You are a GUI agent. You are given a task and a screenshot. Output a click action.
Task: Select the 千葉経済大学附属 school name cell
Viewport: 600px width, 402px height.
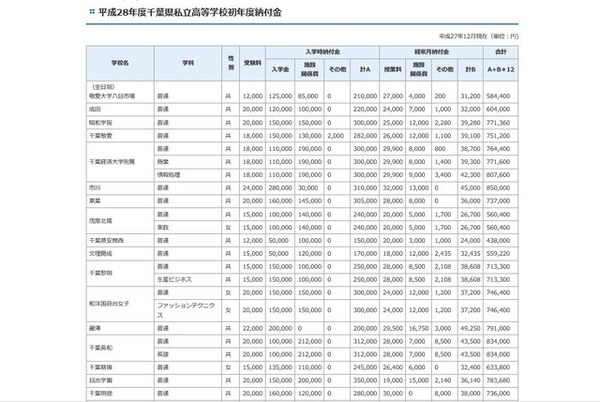pos(120,162)
